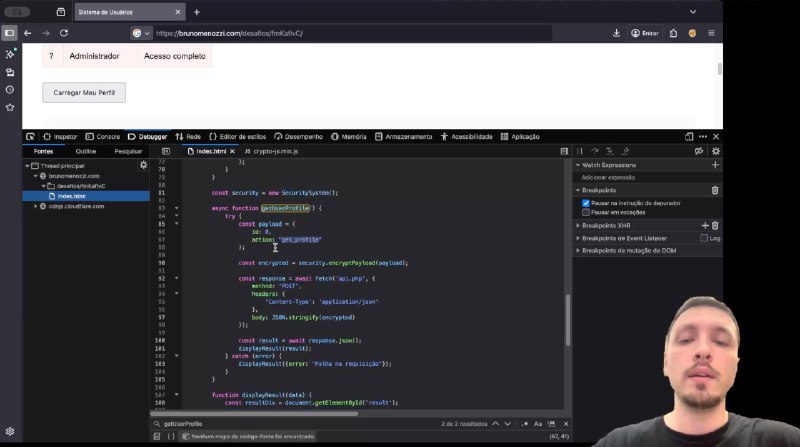Uncheck Pausar na instrução do depurador

click(586, 202)
